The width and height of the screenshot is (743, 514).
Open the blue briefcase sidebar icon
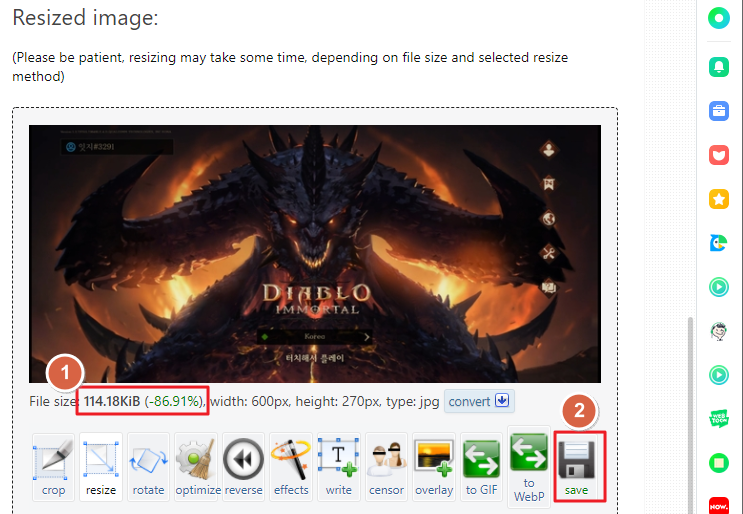tap(719, 111)
